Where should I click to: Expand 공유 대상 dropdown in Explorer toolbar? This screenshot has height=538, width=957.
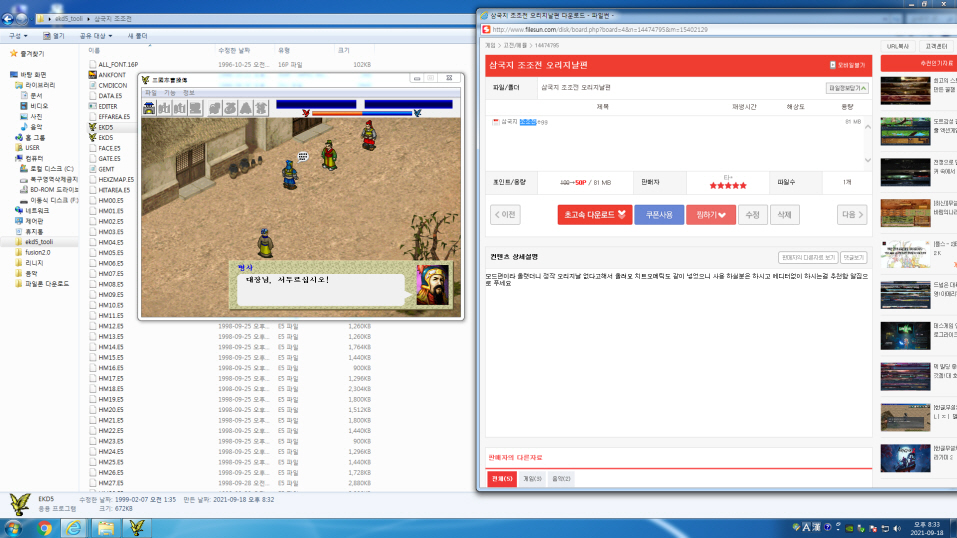tap(95, 36)
